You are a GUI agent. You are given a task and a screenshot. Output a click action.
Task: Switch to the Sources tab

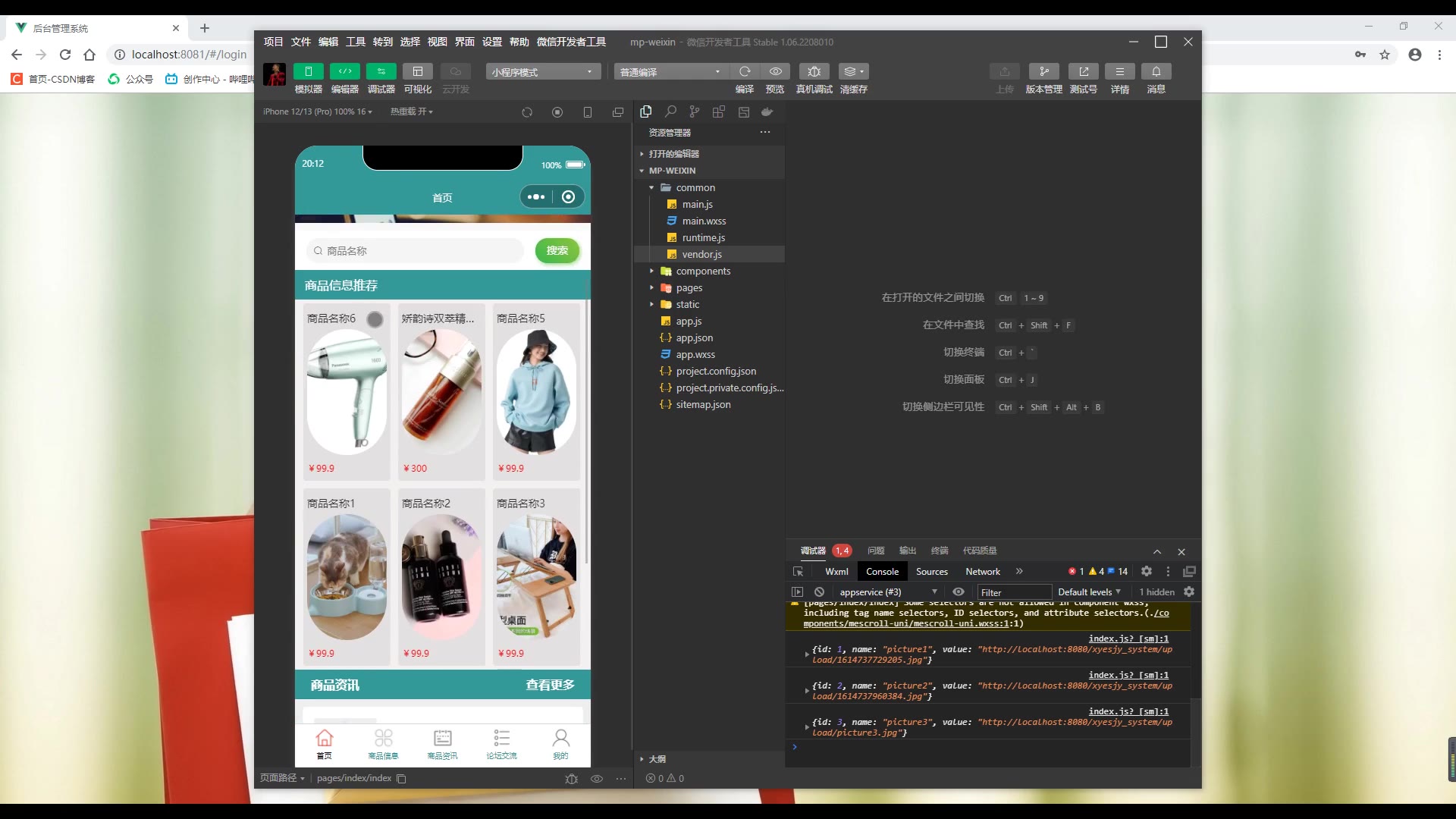coord(932,572)
